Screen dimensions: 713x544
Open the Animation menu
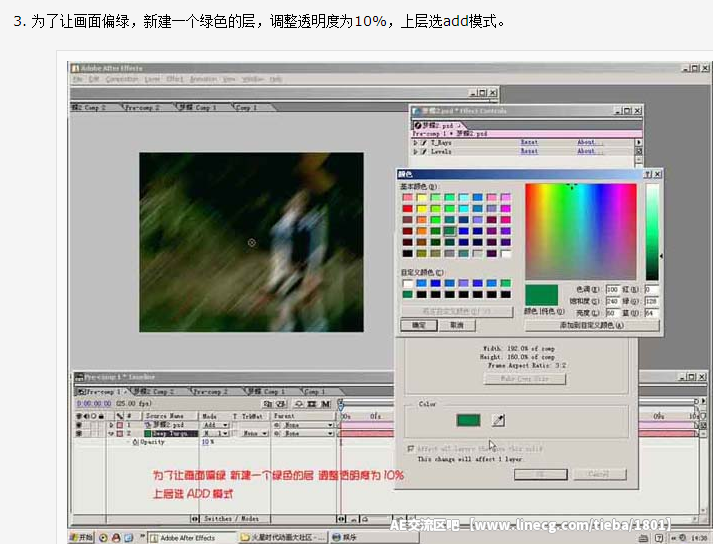tap(203, 80)
